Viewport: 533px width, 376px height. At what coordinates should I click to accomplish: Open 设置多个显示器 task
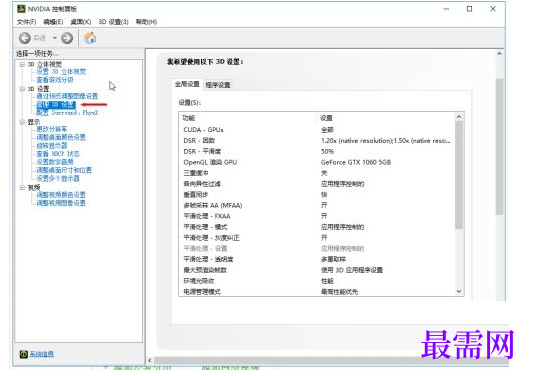(x=58, y=178)
